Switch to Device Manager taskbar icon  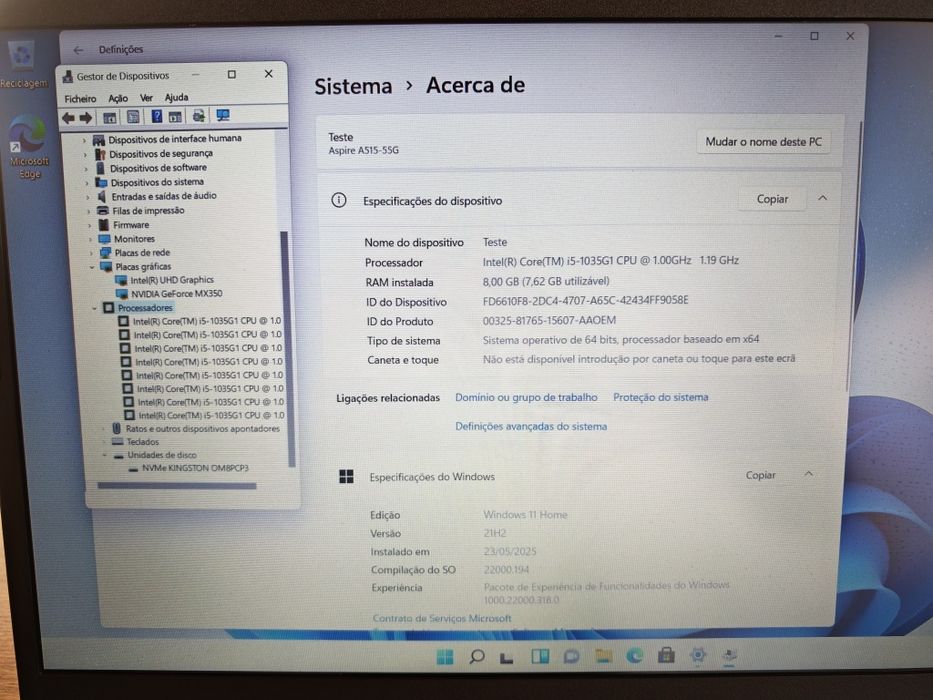click(730, 655)
